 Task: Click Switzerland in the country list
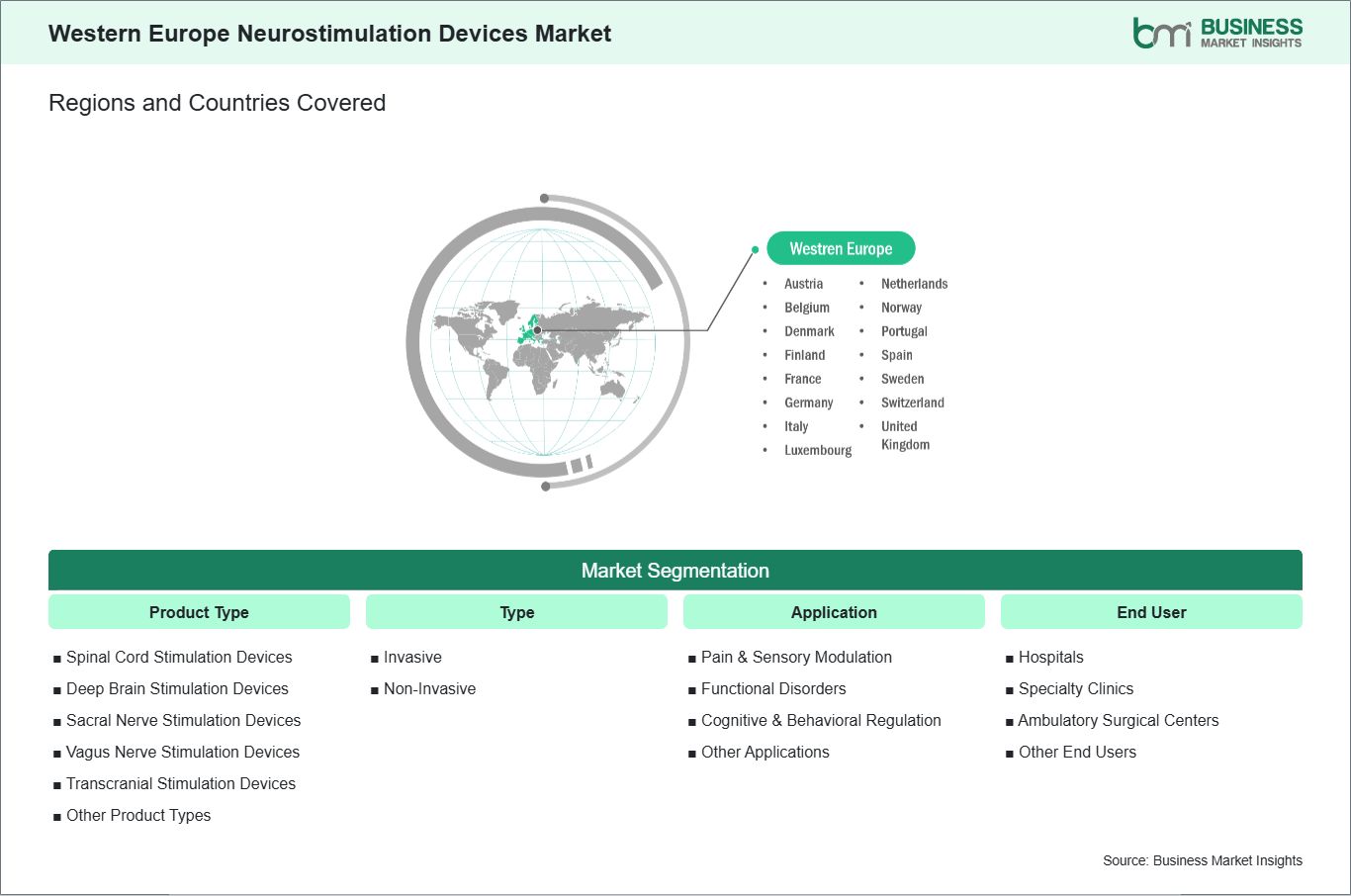(912, 403)
